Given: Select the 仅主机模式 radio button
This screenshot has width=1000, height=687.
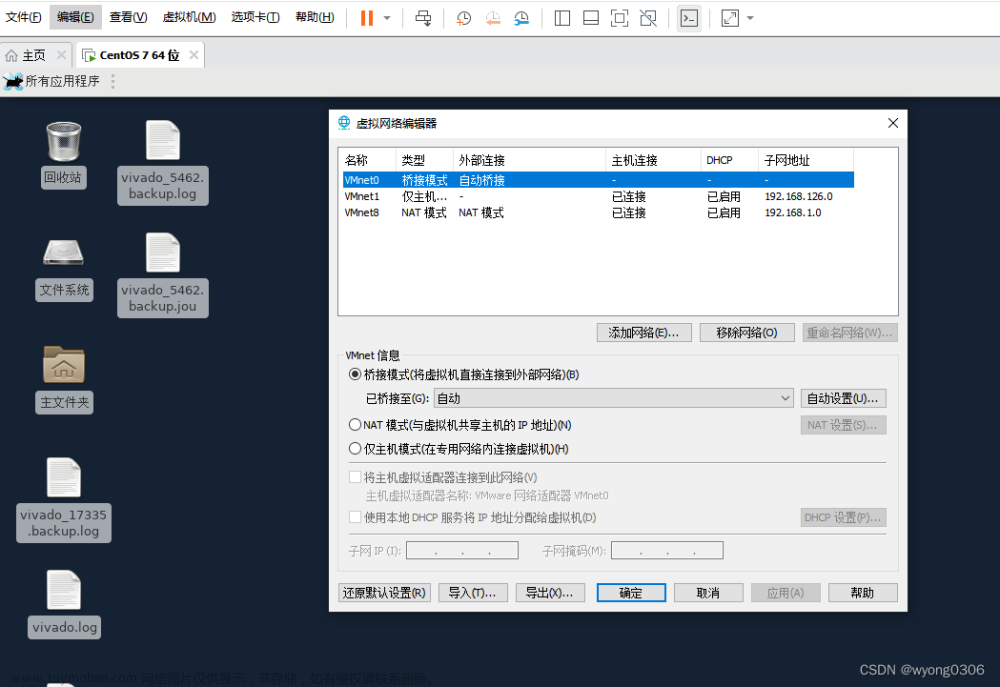Looking at the screenshot, I should click(x=355, y=448).
